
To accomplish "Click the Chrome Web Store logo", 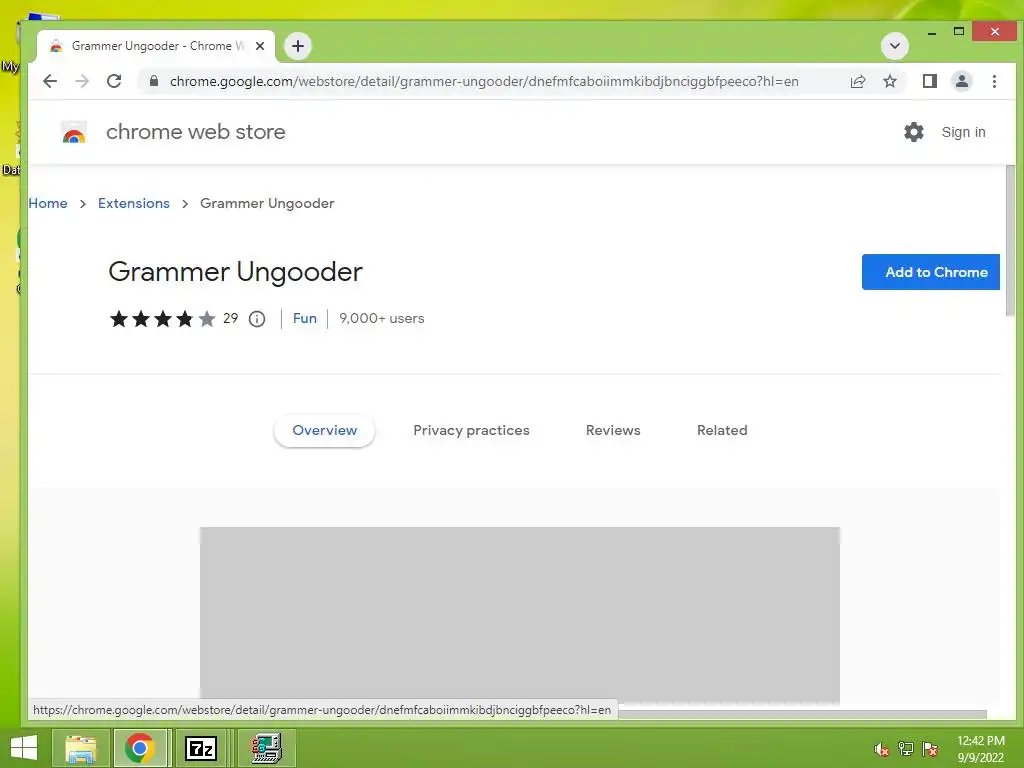I will pyautogui.click(x=74, y=132).
